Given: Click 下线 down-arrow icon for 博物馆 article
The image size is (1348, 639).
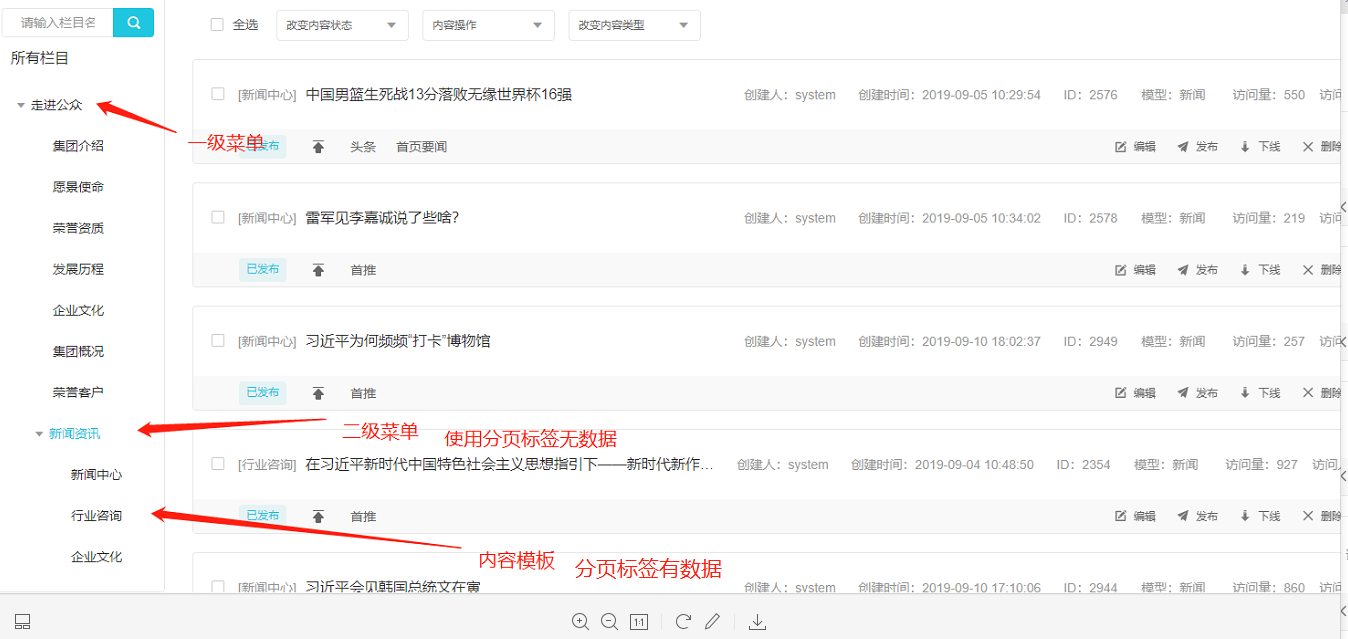Looking at the screenshot, I should point(1245,393).
